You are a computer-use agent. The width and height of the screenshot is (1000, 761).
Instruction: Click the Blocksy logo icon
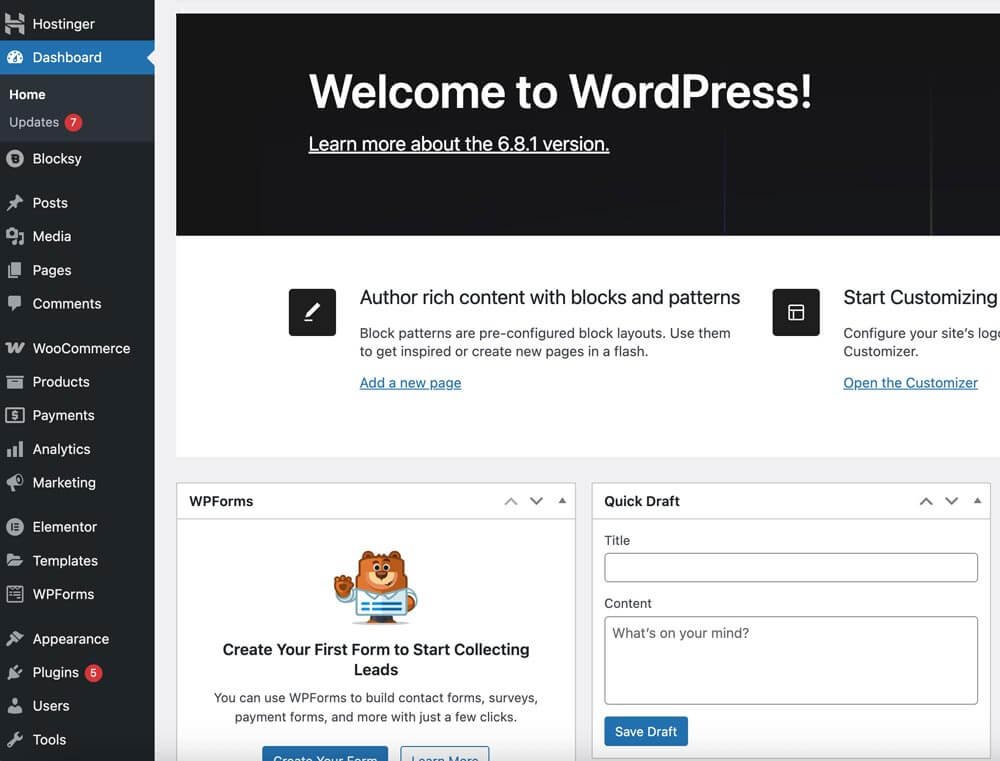tap(15, 159)
